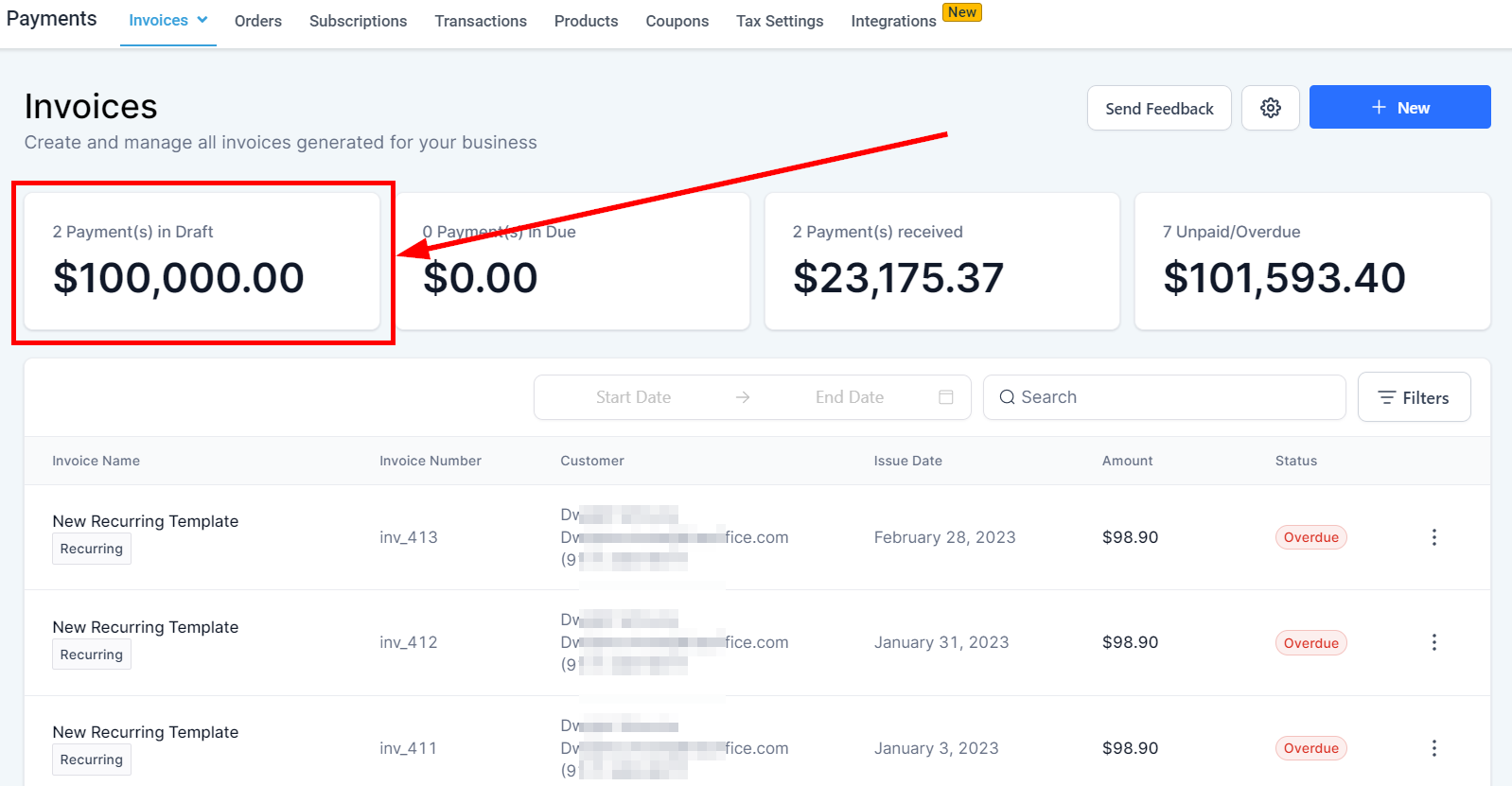Expand the Invoices tab dropdown chevron
Screen dimensions: 1512x786
click(202, 20)
